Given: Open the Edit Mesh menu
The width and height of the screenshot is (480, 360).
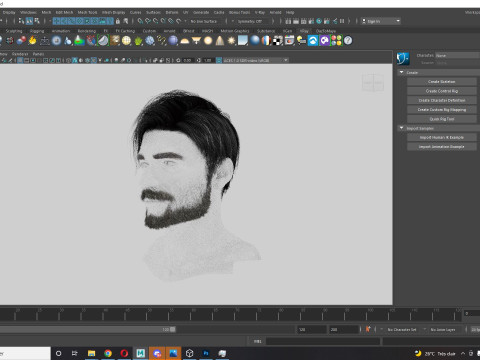Looking at the screenshot, I should pos(64,12).
